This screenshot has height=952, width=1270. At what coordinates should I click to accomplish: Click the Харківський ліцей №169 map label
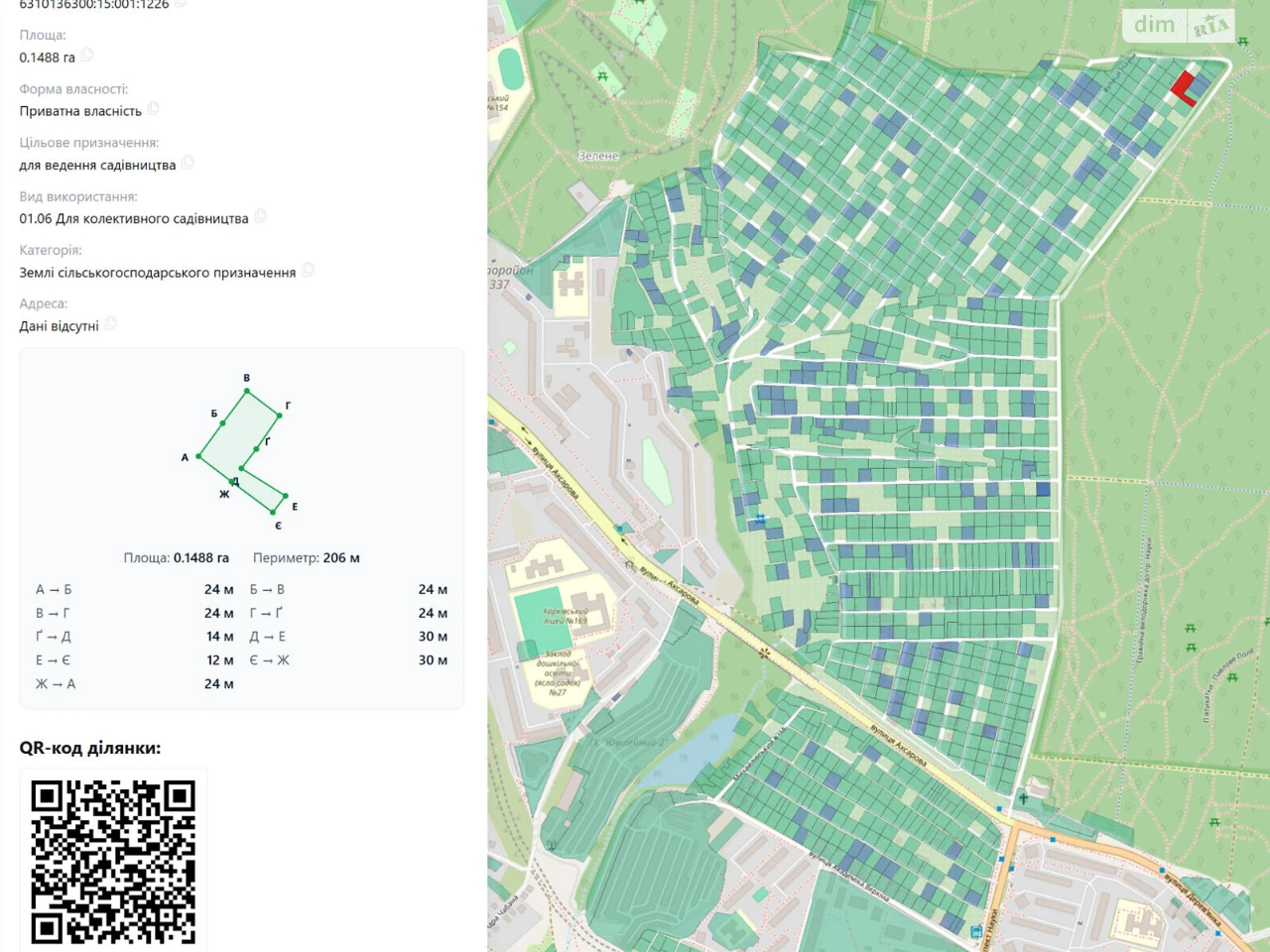566,616
